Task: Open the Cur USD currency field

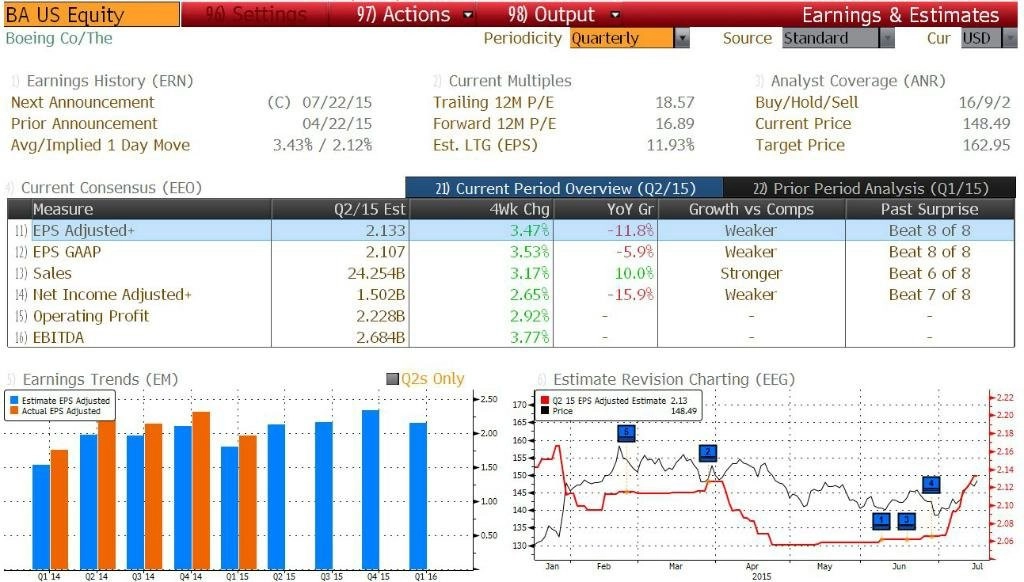Action: pos(981,39)
